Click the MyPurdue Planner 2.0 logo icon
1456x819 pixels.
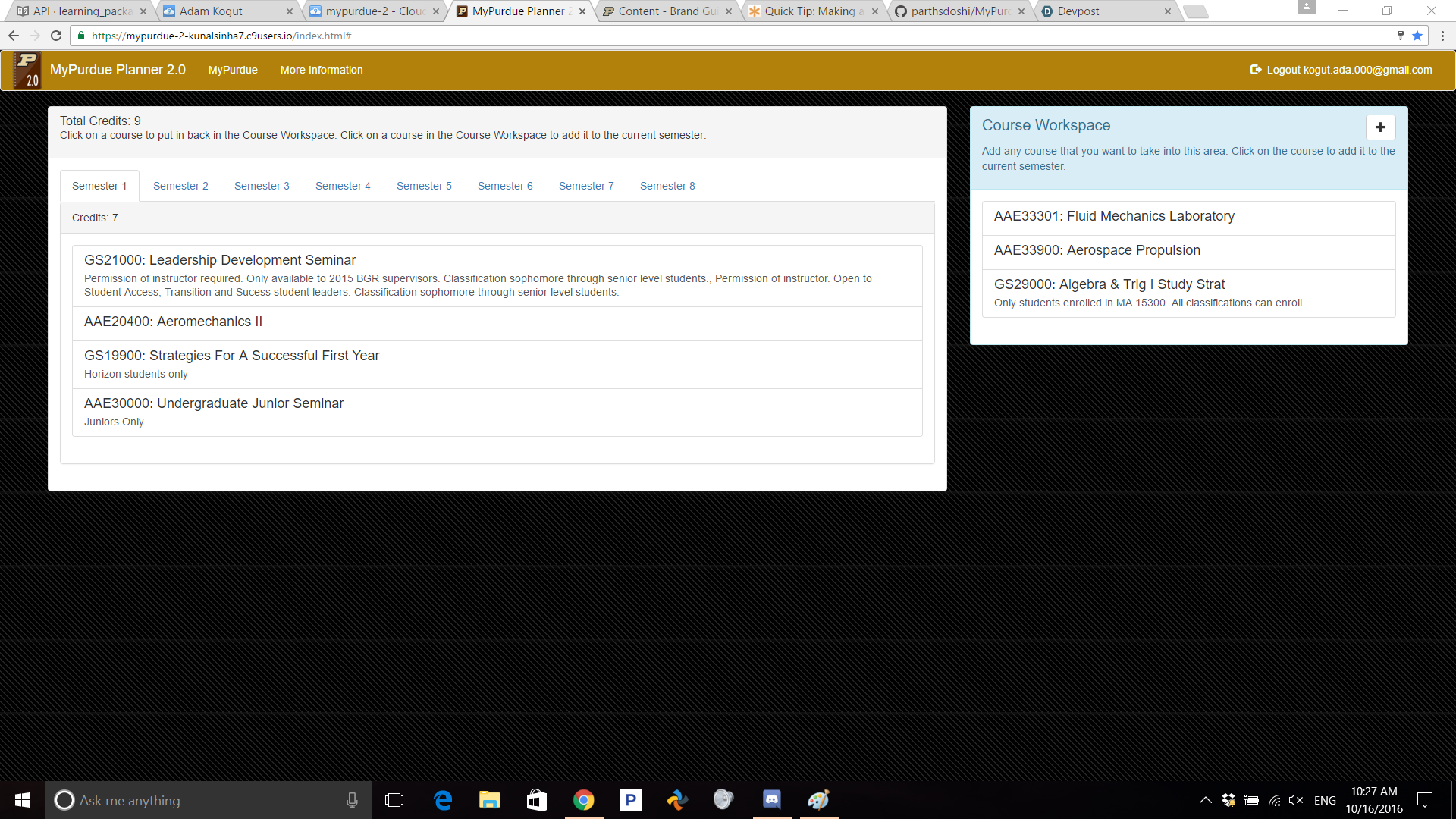click(x=28, y=70)
